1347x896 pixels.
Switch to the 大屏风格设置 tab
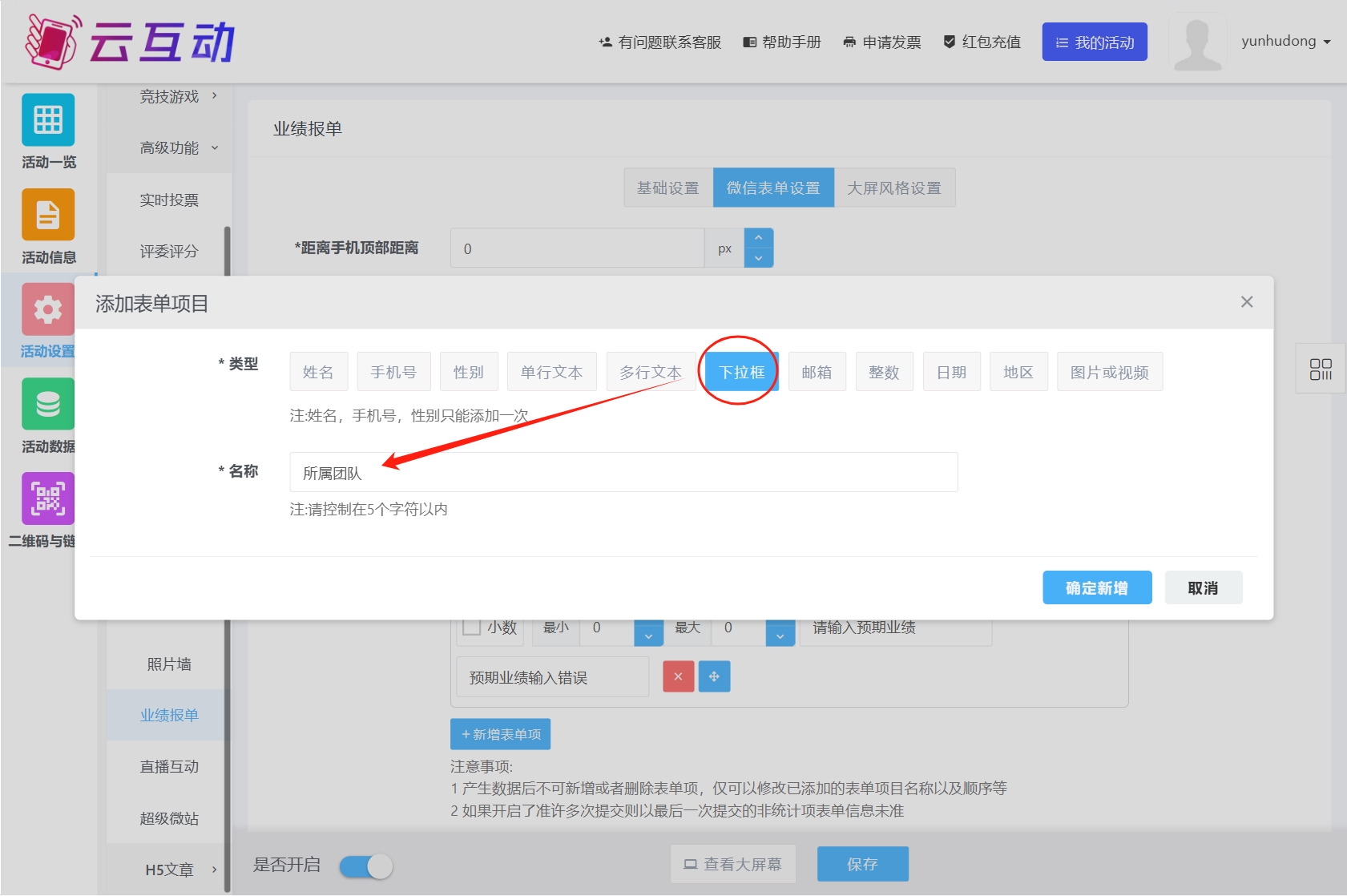pyautogui.click(x=894, y=188)
